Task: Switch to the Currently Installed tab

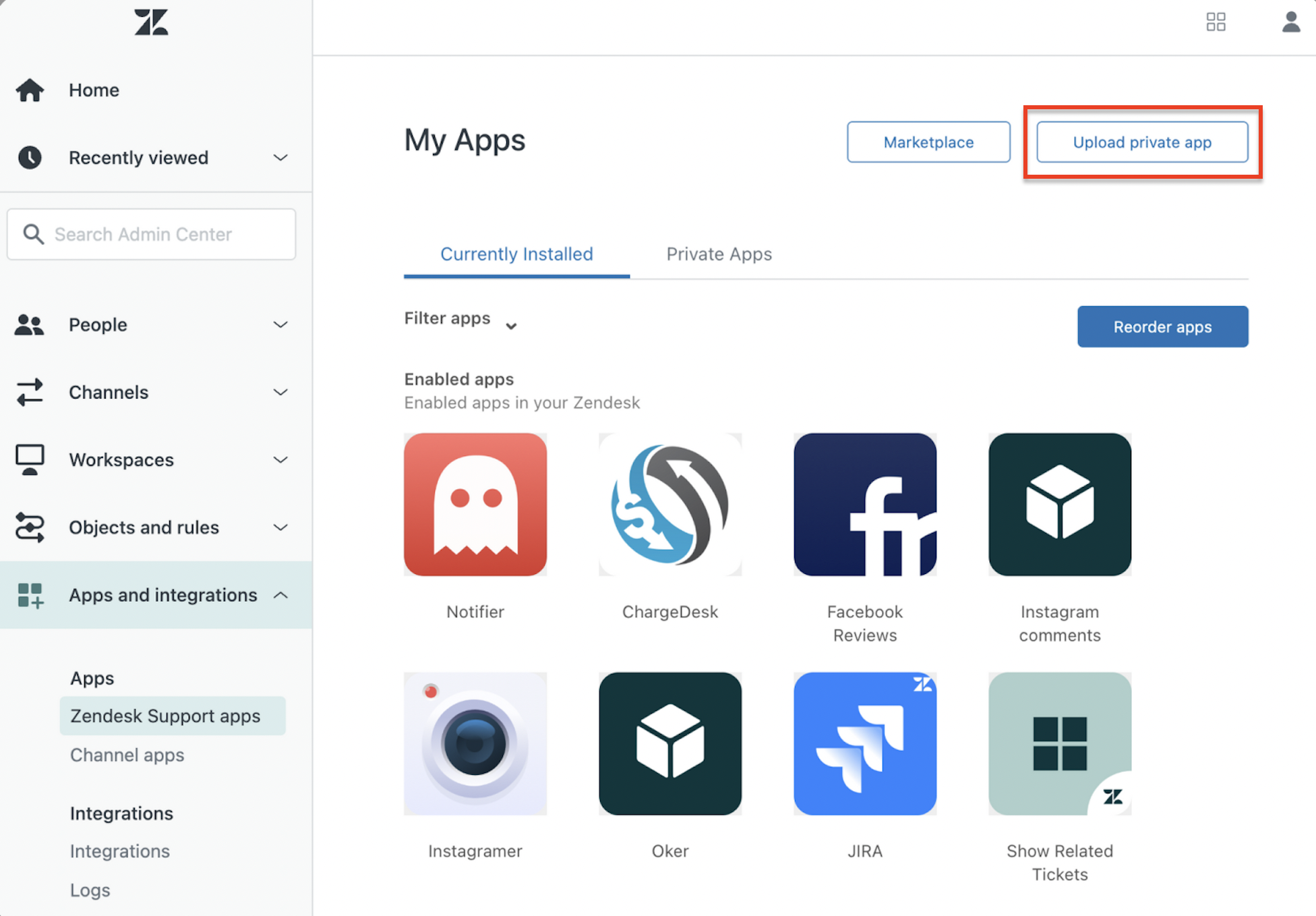Action: 516,254
